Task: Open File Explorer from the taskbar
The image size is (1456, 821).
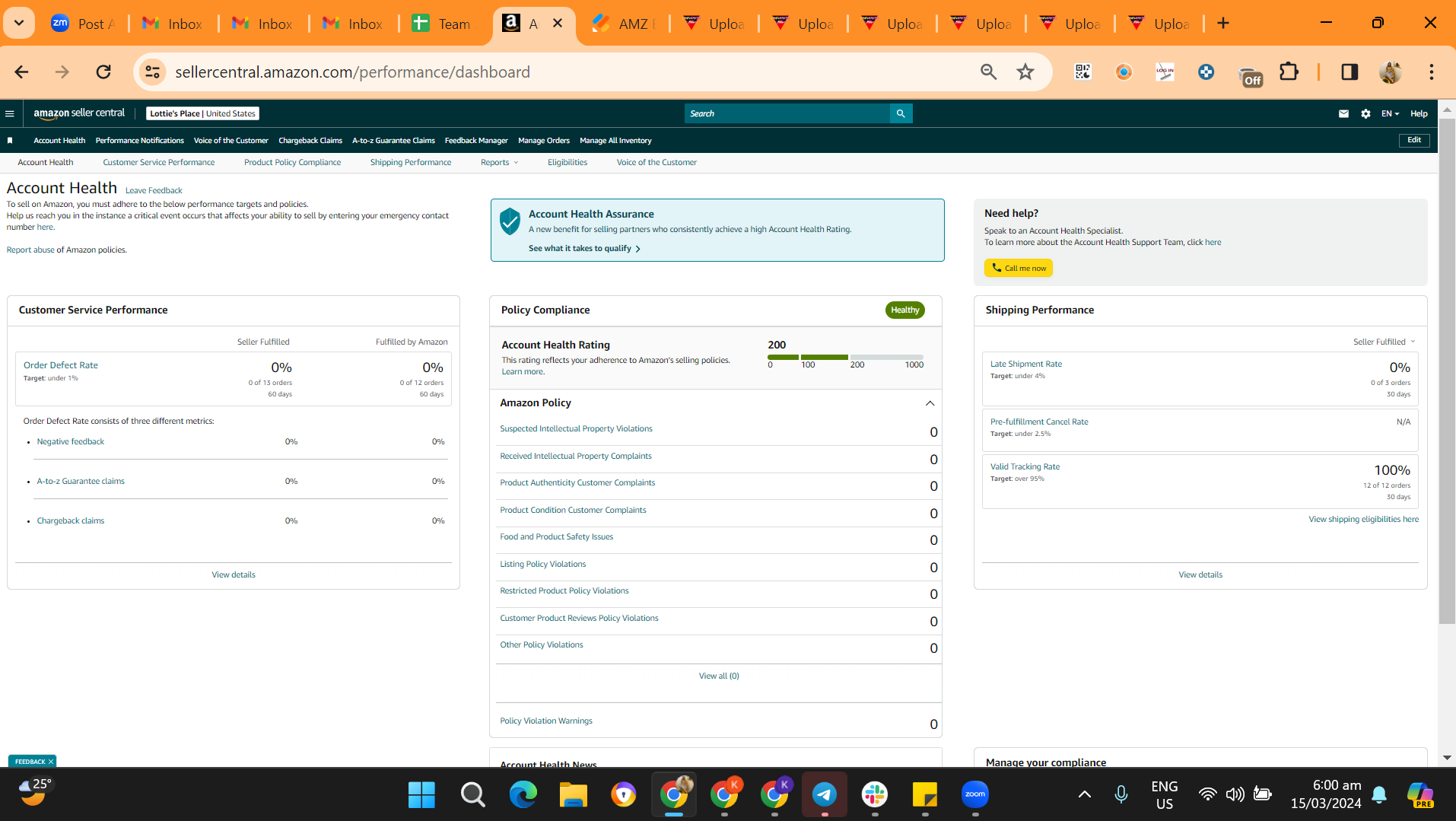Action: [574, 794]
